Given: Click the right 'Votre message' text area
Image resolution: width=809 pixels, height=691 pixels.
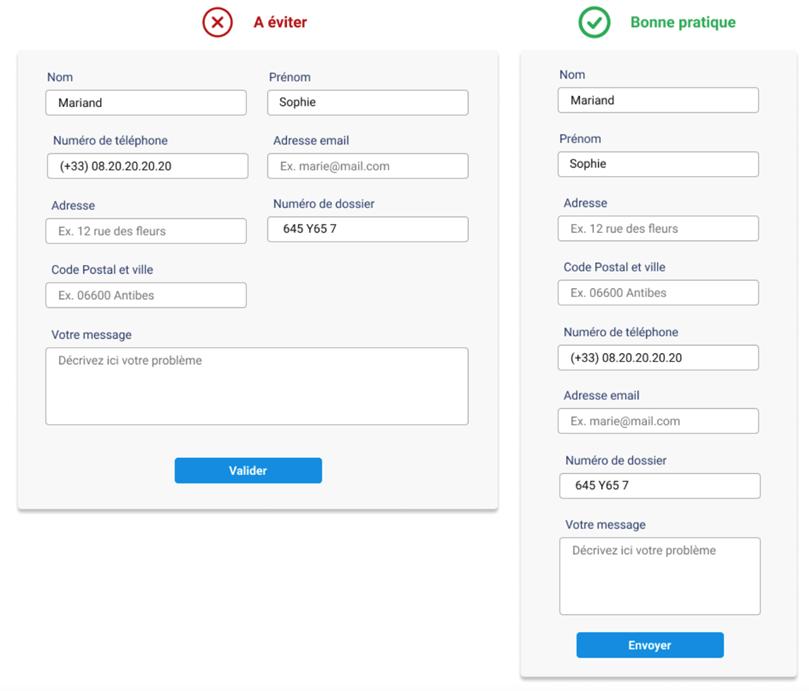Looking at the screenshot, I should click(x=660, y=576).
